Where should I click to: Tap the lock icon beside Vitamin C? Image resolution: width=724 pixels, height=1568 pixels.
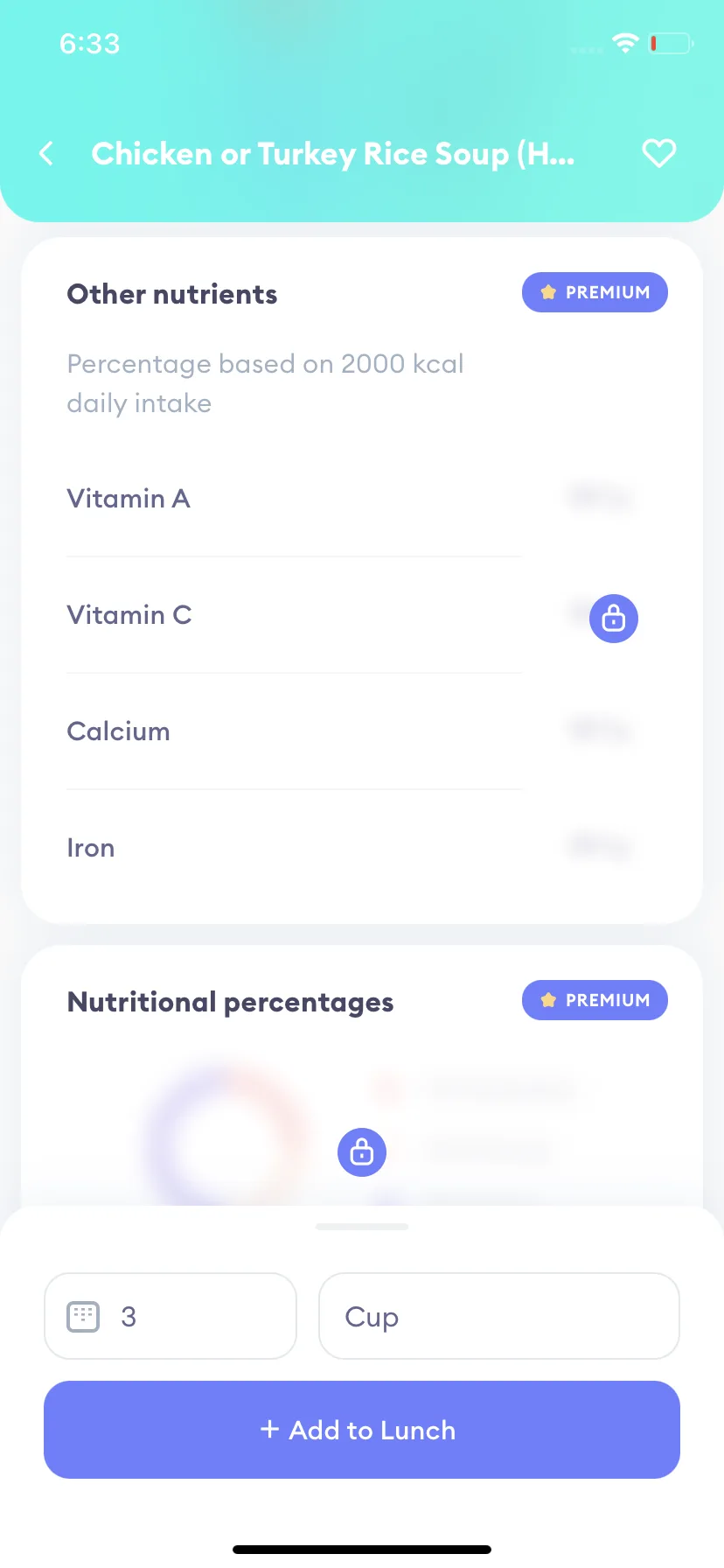[614, 619]
